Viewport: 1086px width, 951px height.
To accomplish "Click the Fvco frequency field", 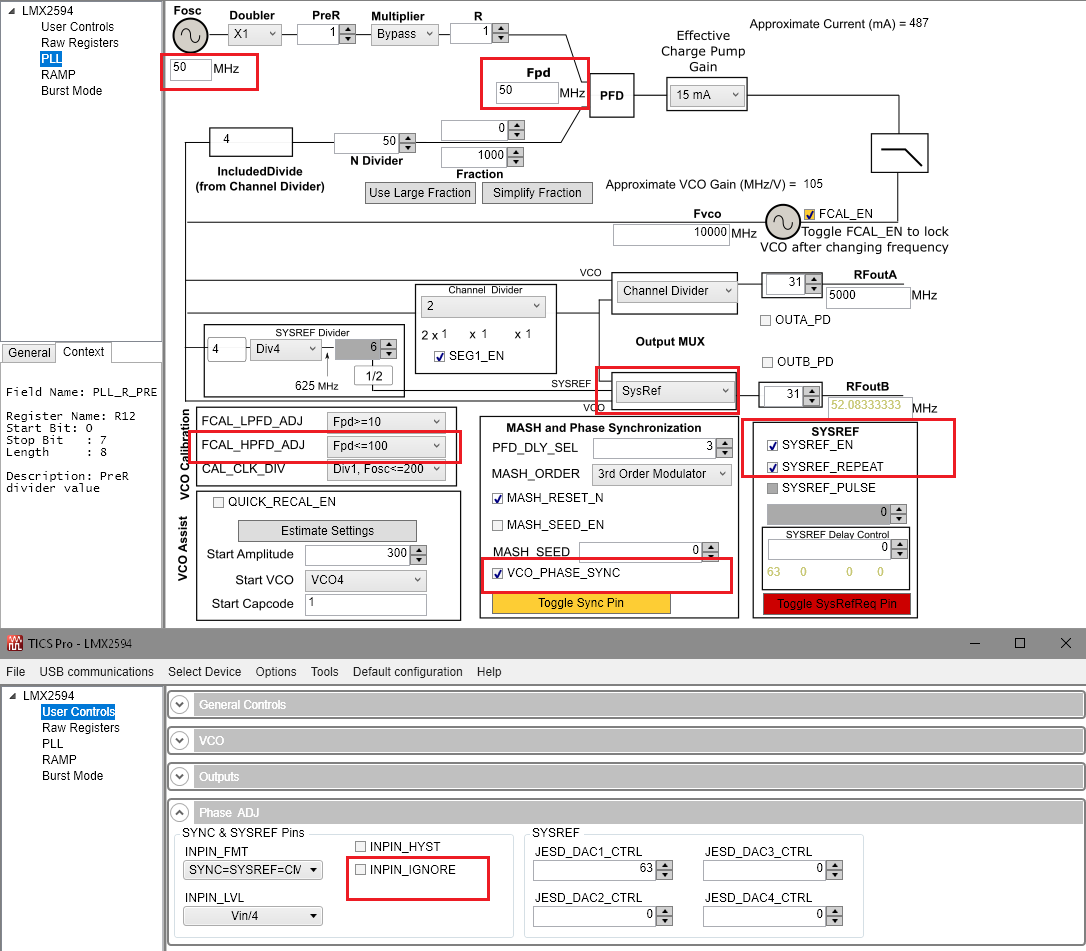I will click(x=670, y=234).
